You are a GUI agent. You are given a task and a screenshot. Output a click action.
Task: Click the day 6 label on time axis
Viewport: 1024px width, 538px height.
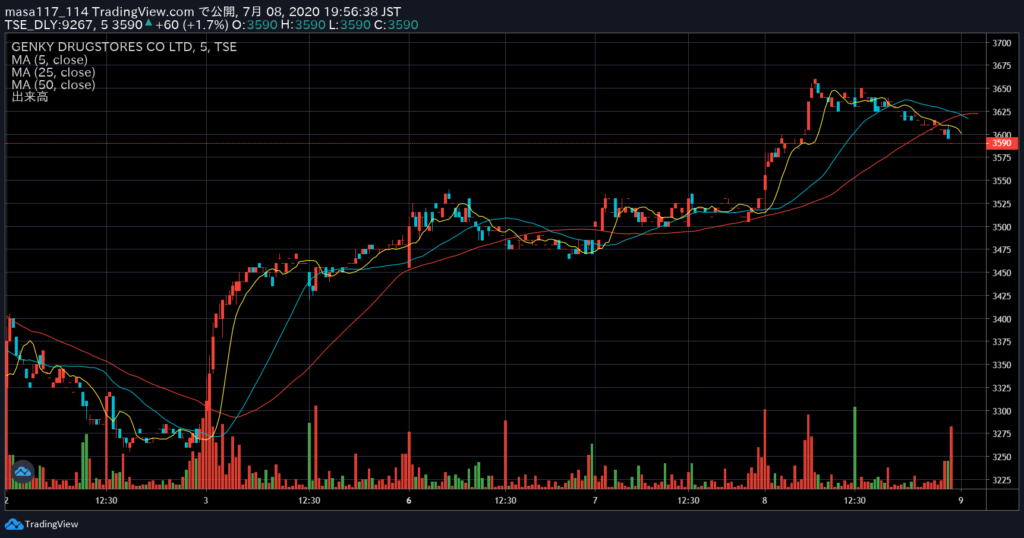coord(409,501)
